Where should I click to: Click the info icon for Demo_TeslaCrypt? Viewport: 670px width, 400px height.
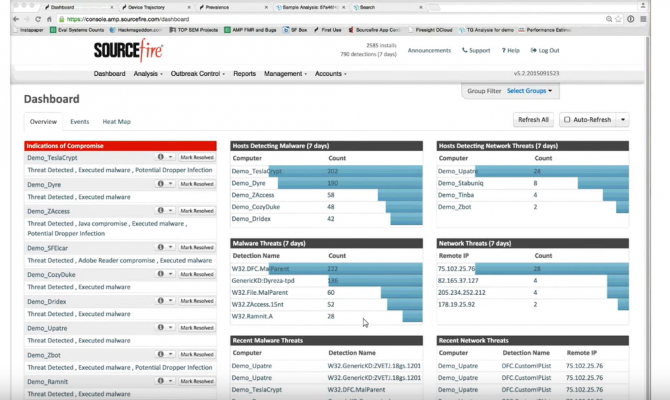pyautogui.click(x=161, y=157)
